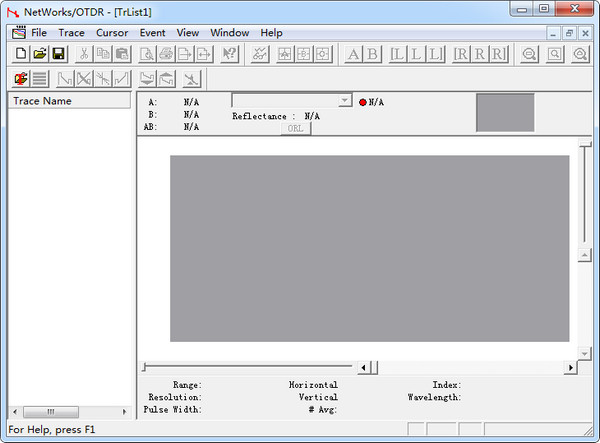Click the up-arrow trace icon
Image resolution: width=600 pixels, height=443 pixels.
pyautogui.click(x=166, y=79)
